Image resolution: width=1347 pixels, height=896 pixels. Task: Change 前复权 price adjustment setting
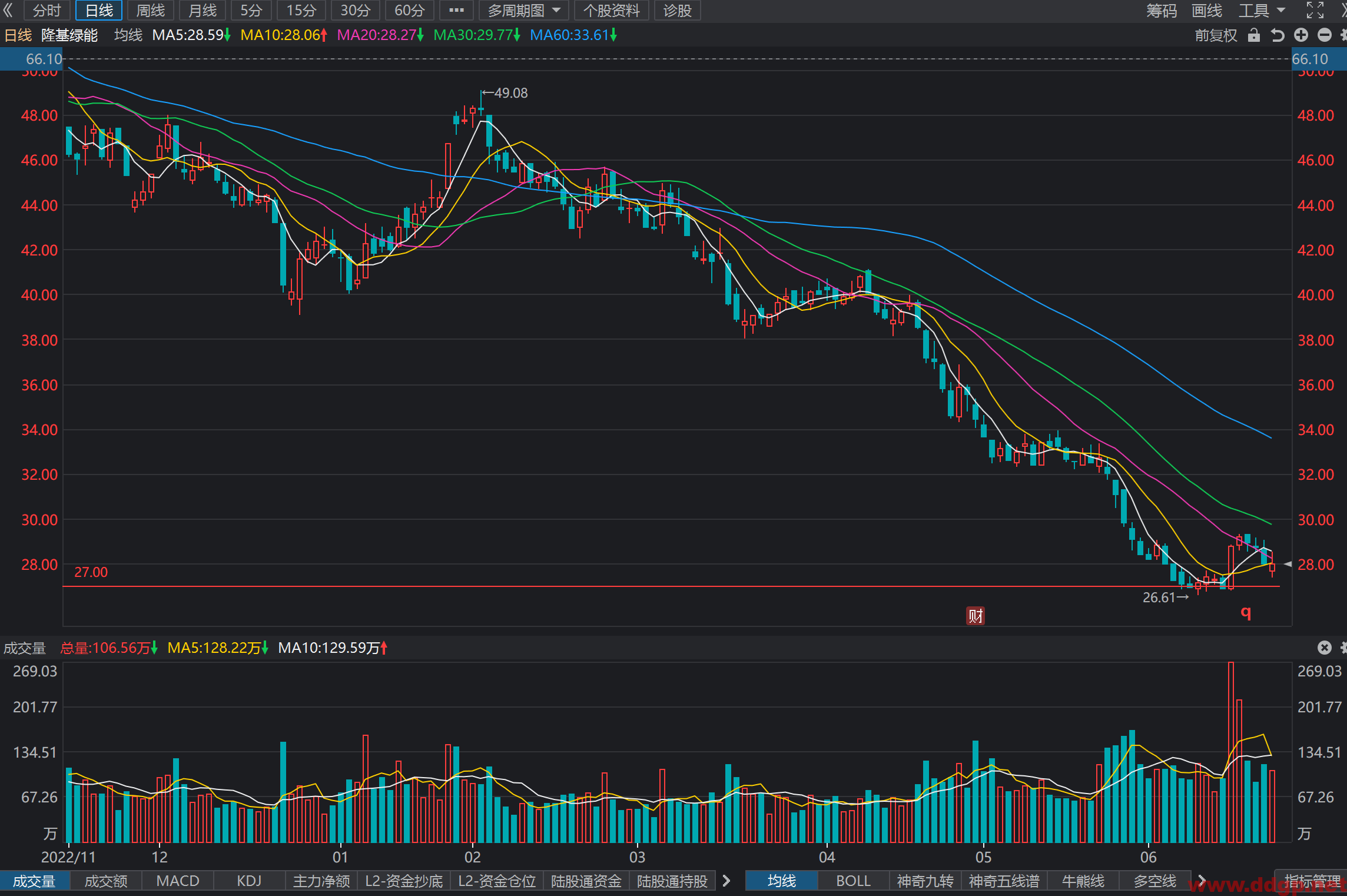[1216, 35]
